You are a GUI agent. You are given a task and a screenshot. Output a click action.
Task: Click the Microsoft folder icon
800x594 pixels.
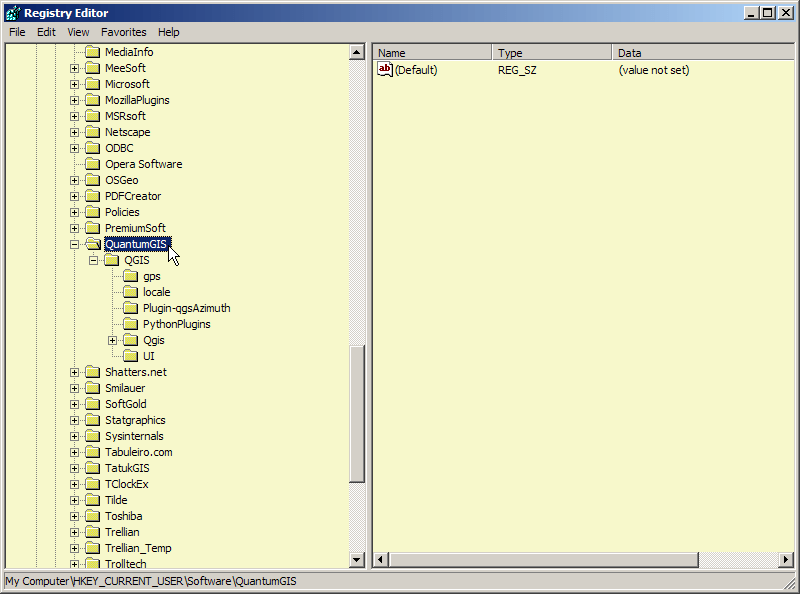pyautogui.click(x=92, y=84)
